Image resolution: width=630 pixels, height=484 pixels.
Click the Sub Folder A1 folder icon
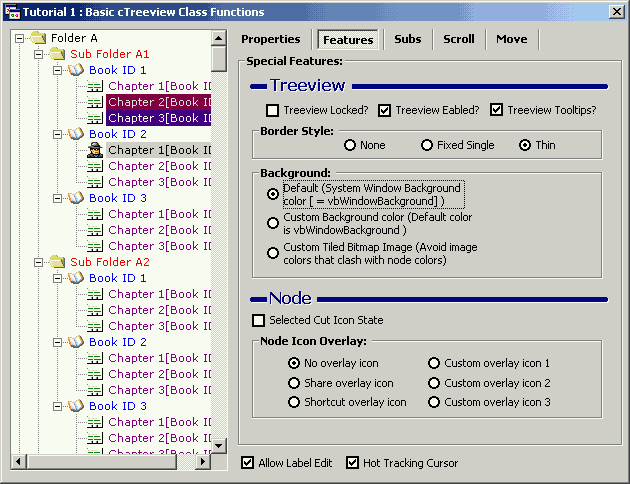coord(57,54)
